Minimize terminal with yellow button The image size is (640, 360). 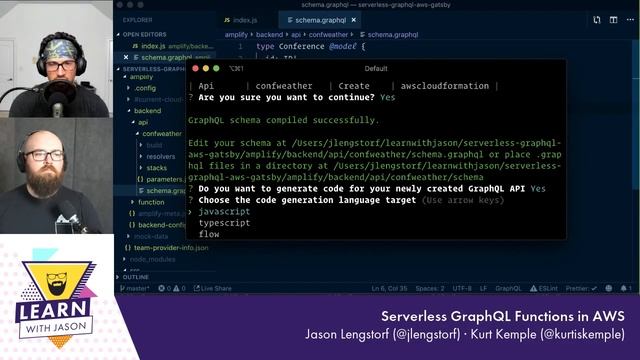206,69
